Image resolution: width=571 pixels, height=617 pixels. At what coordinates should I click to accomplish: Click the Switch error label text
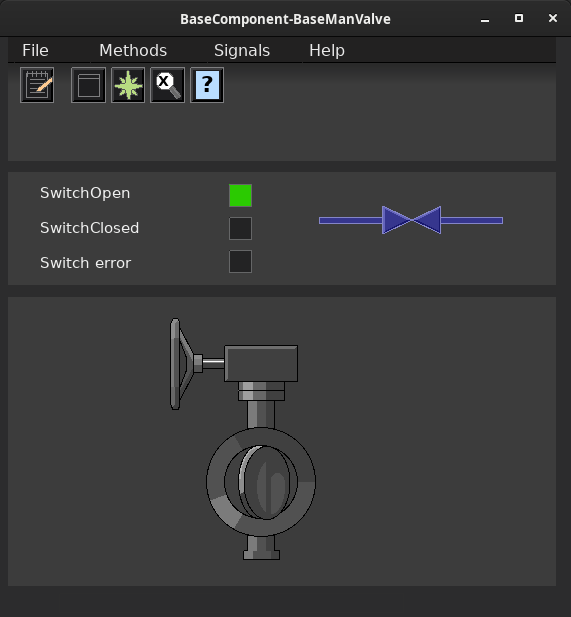coord(85,263)
